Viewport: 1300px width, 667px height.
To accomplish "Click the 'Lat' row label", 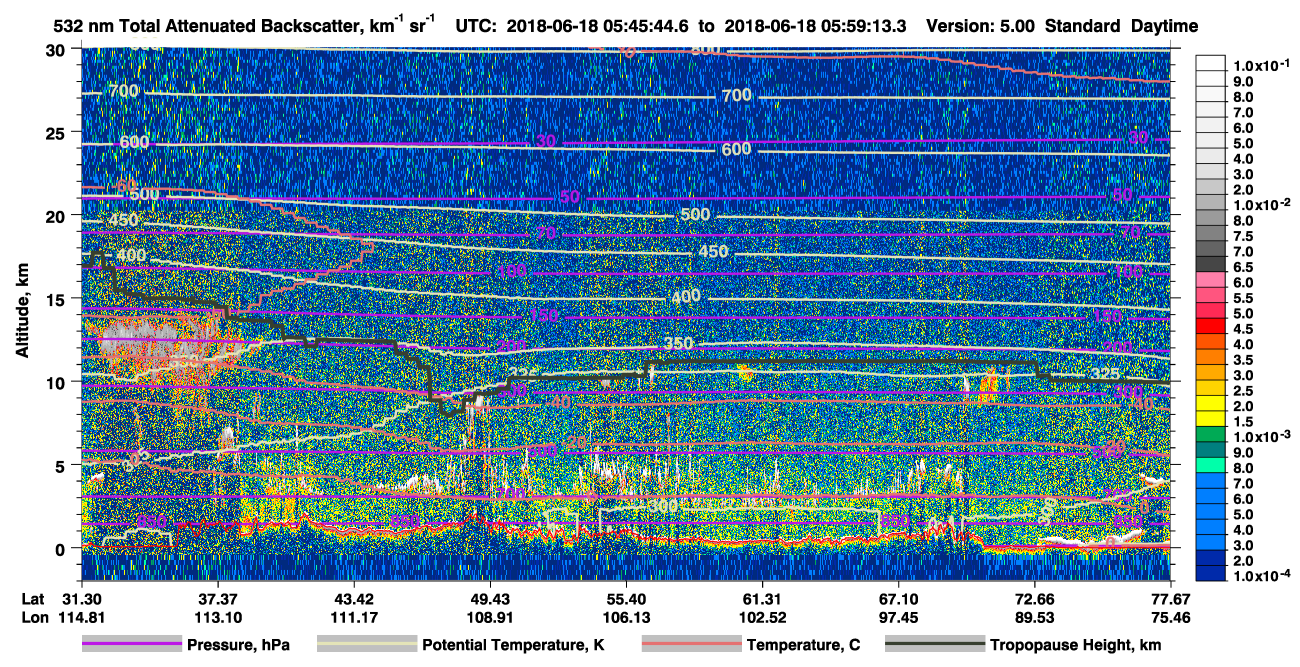I will [x=33, y=598].
